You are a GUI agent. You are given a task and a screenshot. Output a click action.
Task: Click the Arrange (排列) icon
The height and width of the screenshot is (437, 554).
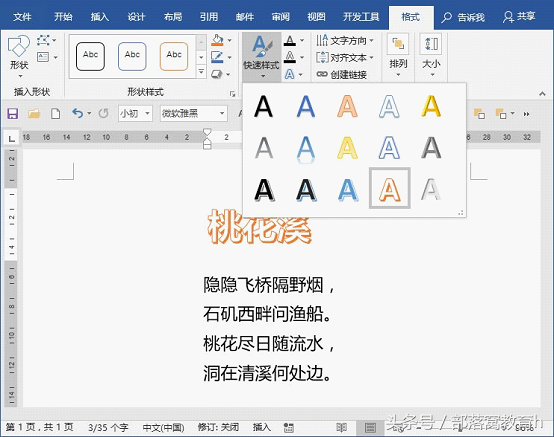[x=398, y=44]
